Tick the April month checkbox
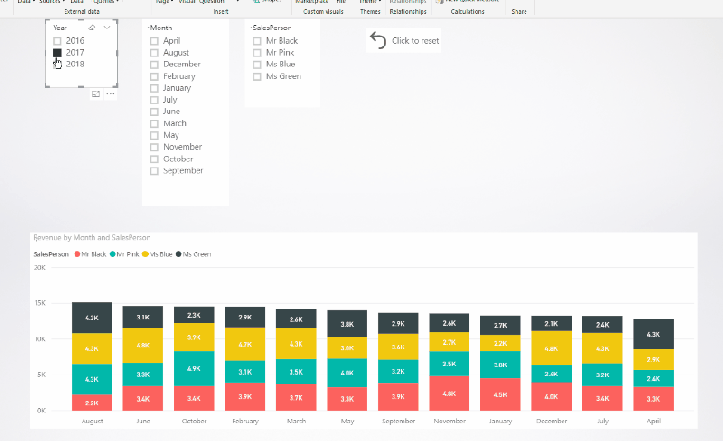The width and height of the screenshot is (723, 441). point(154,41)
